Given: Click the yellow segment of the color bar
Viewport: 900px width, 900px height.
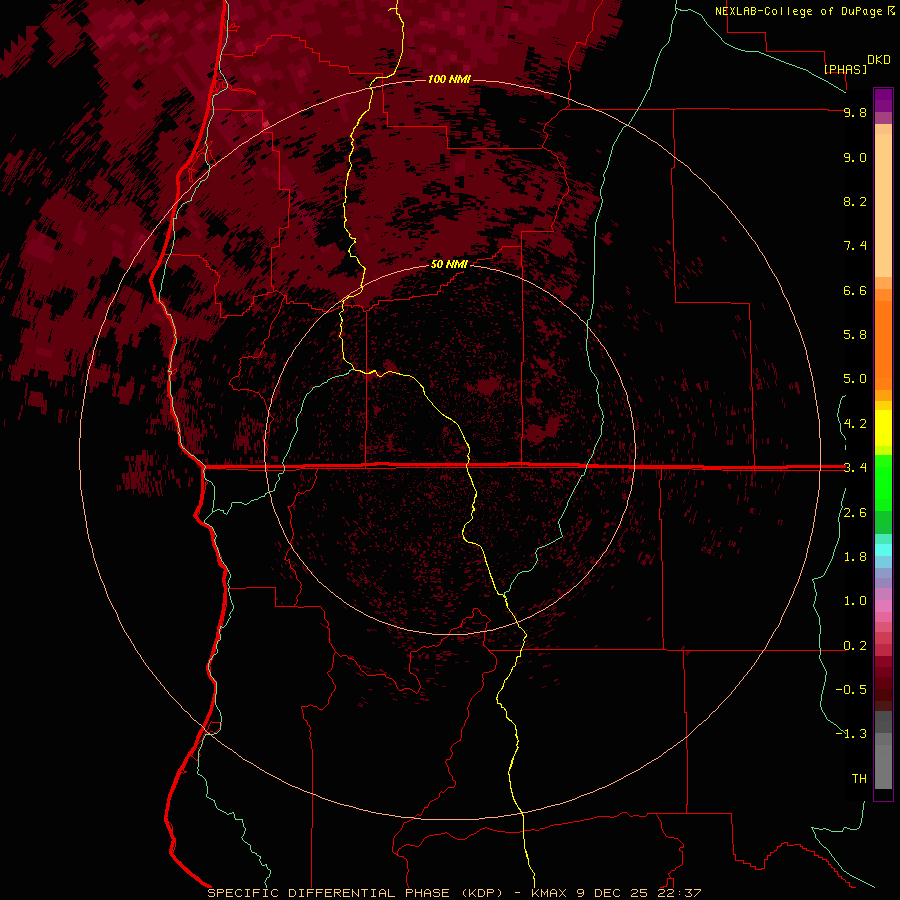Looking at the screenshot, I should click(x=883, y=428).
